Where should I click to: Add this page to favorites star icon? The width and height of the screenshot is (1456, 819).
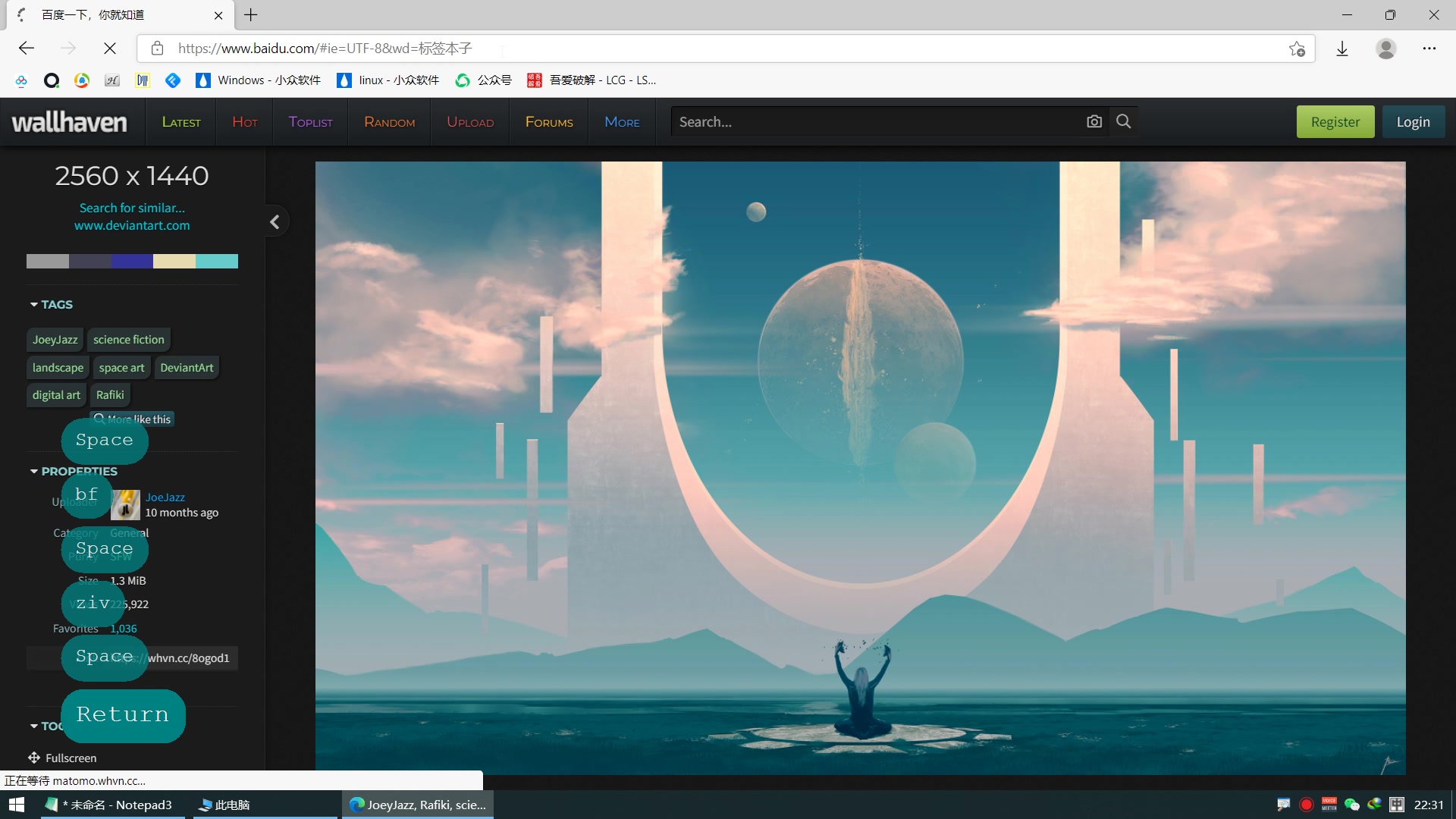click(1297, 49)
